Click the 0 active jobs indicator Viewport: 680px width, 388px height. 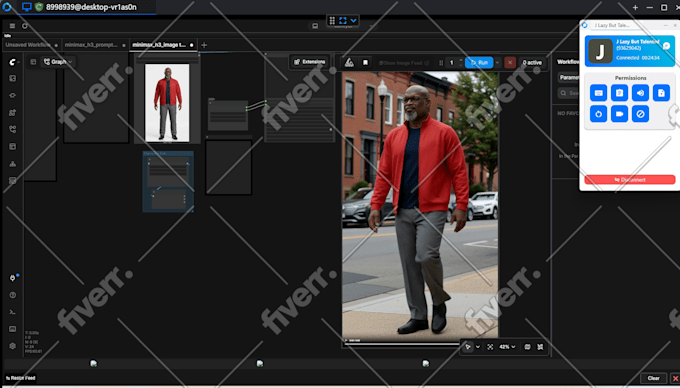[532, 63]
